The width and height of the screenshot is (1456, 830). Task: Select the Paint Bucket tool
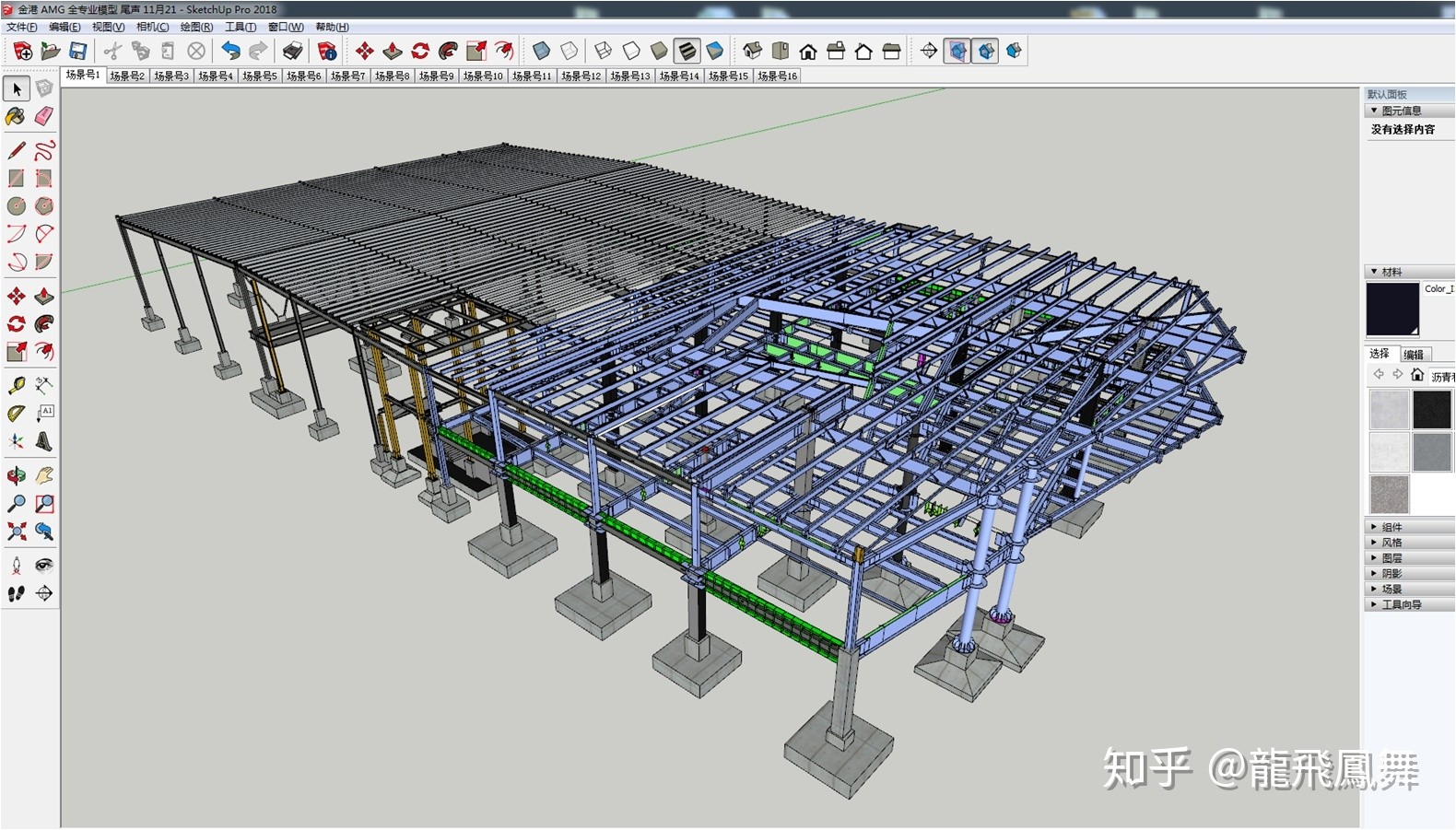tap(16, 116)
